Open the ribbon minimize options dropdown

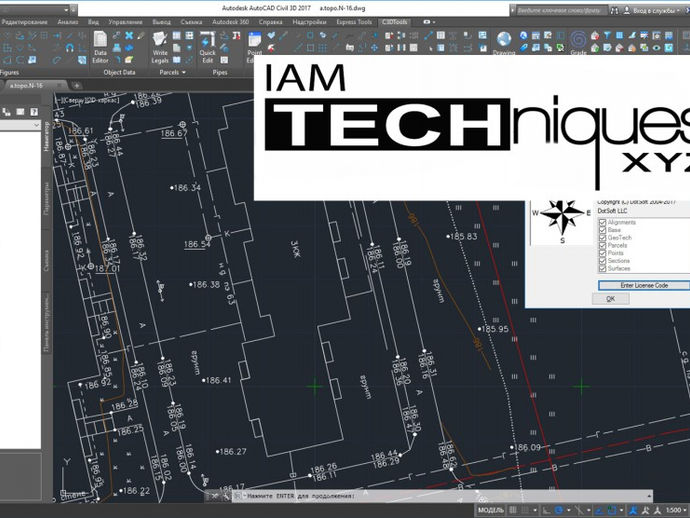tap(434, 22)
